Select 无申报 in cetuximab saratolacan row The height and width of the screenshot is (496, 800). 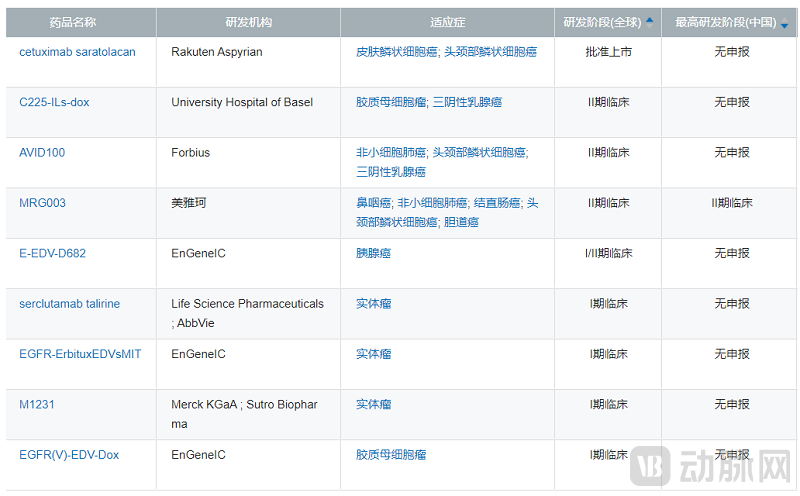tap(732, 52)
